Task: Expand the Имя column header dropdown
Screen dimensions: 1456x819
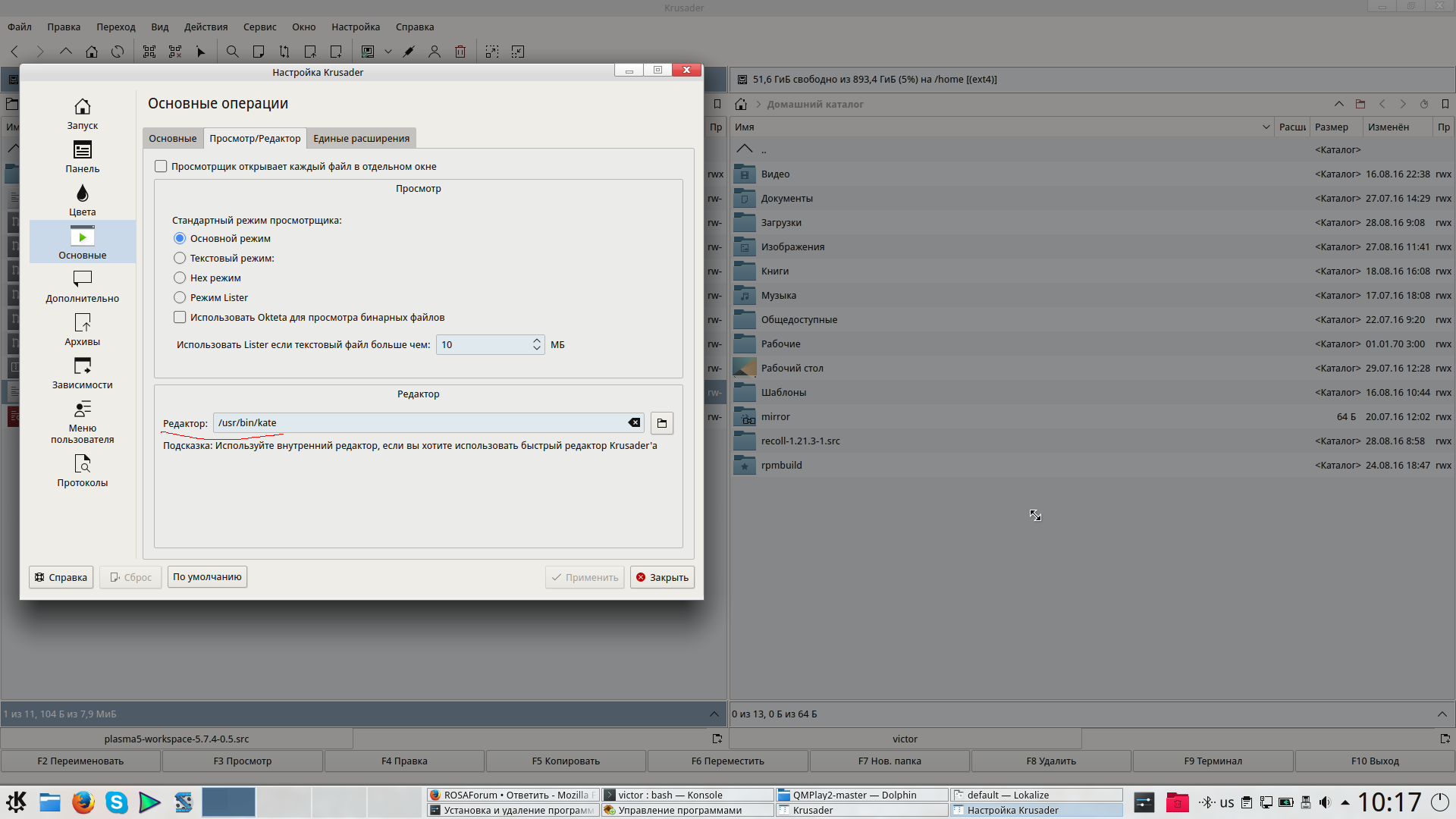Action: coord(1266,127)
